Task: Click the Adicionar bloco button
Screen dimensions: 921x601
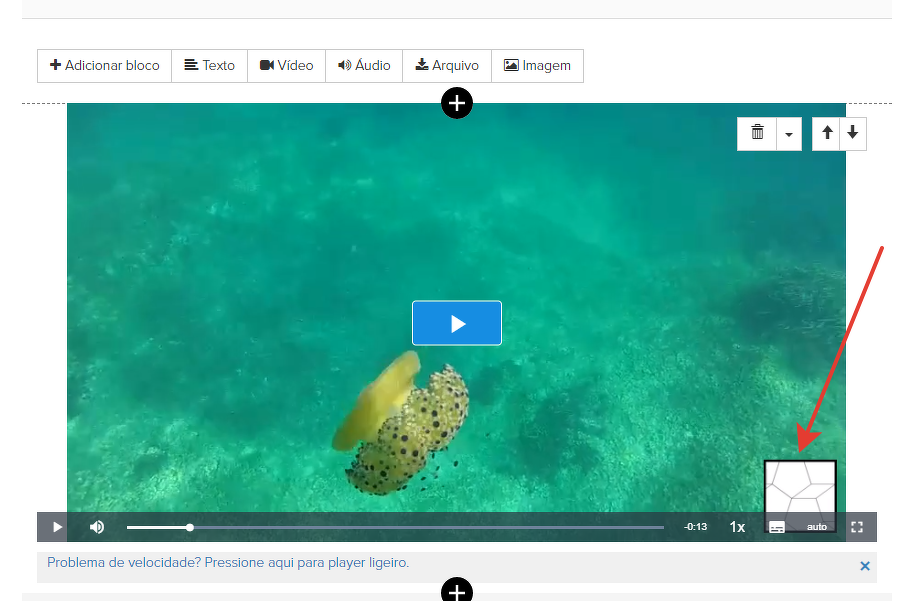Action: 105,66
